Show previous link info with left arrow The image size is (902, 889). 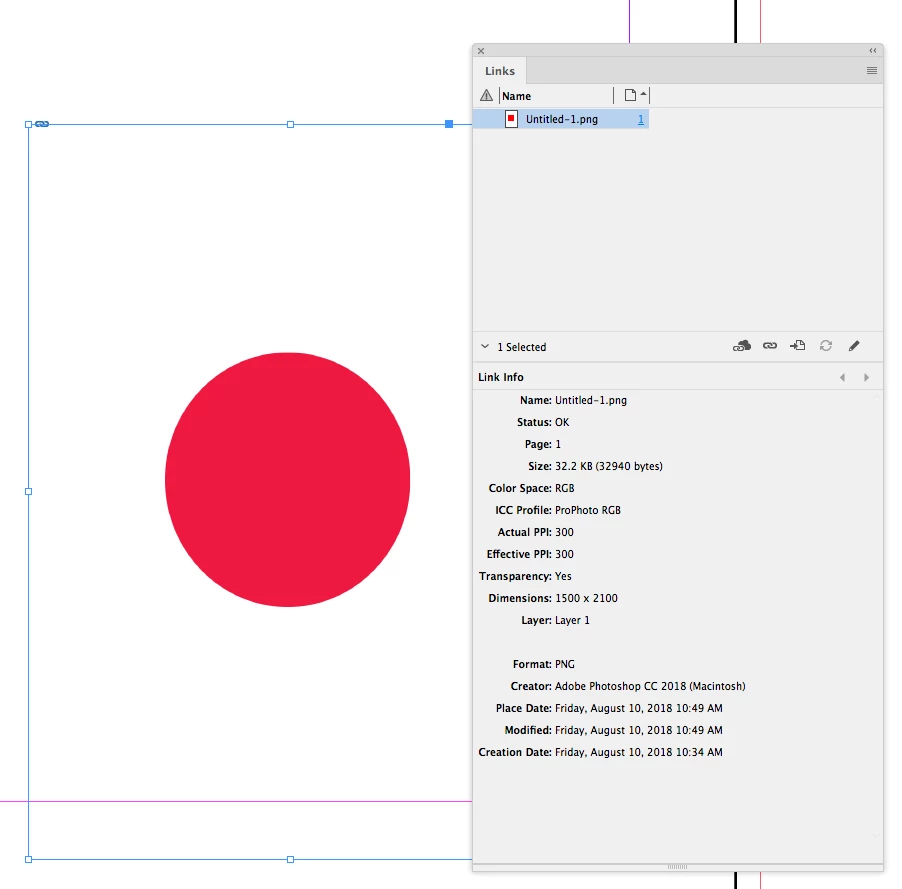tap(842, 377)
